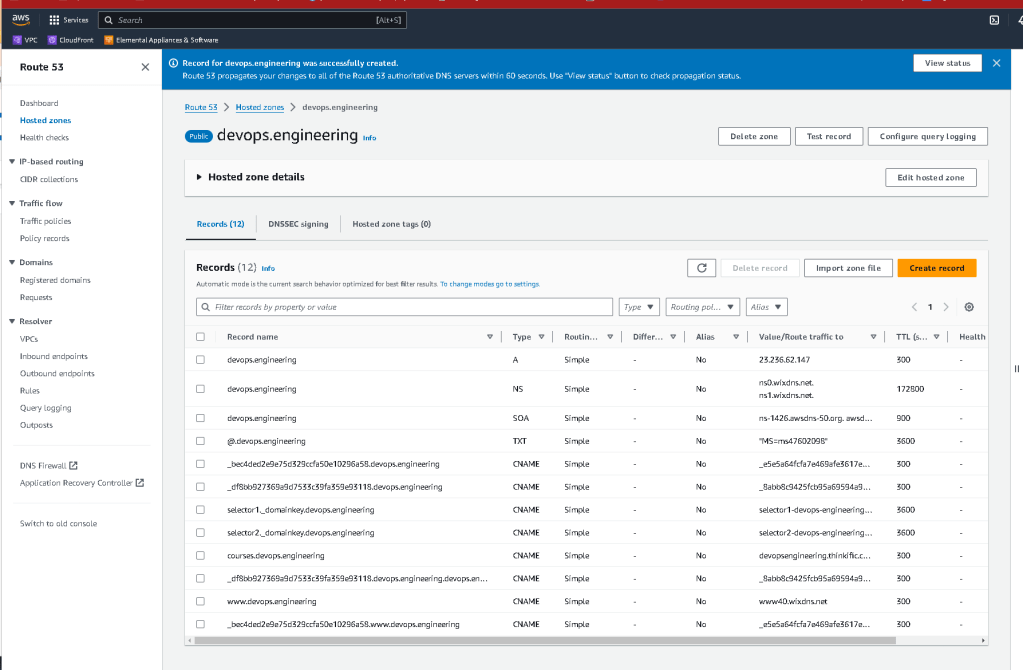This screenshot has height=670, width=1023.
Task: Open the CloudShell icon in top bar
Action: pyautogui.click(x=994, y=20)
